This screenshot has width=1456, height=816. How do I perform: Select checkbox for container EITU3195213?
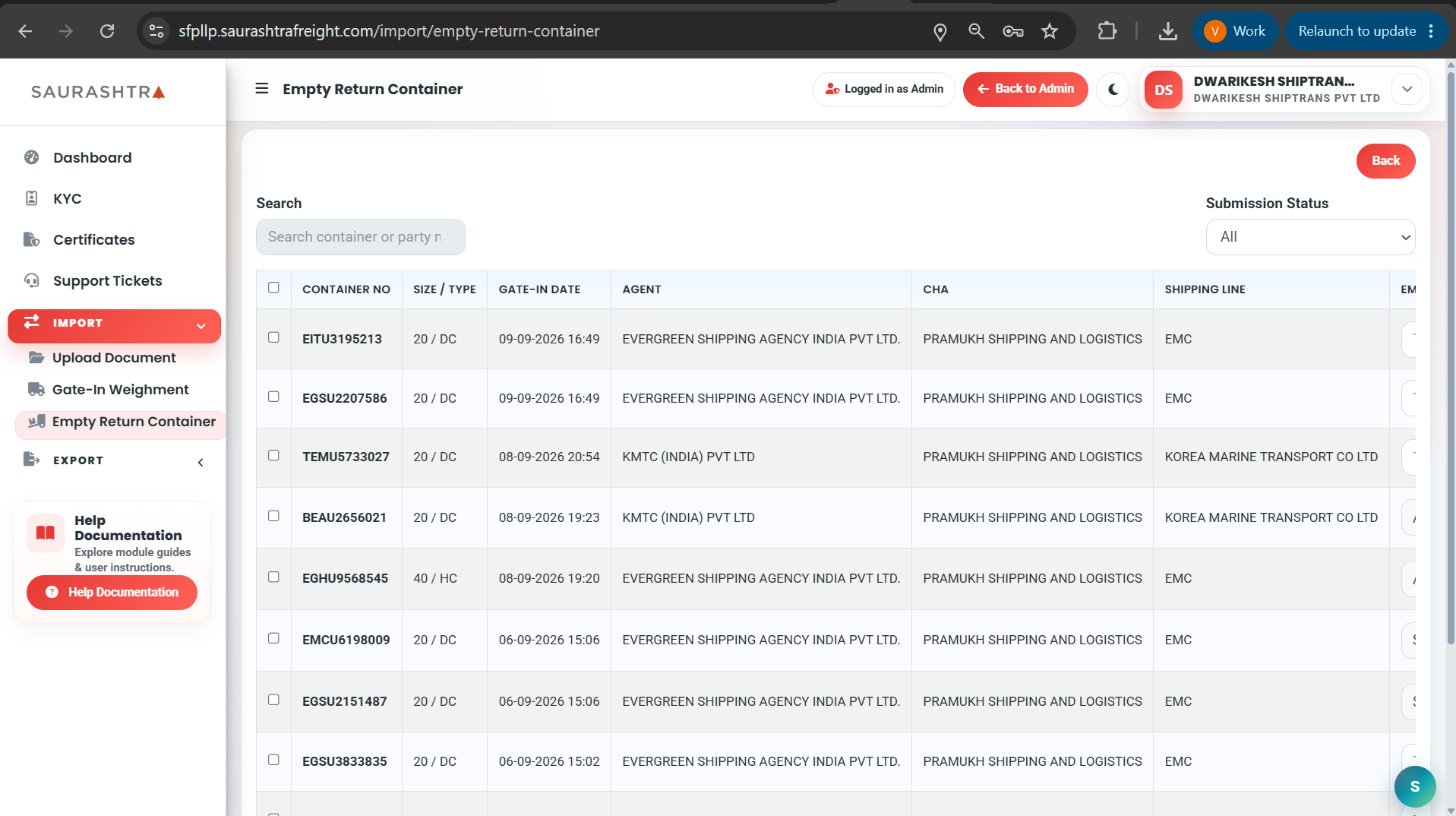coord(273,337)
